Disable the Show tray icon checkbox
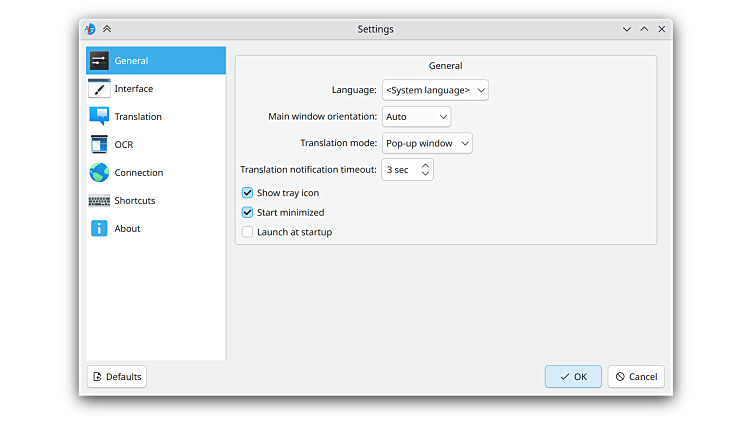The width and height of the screenshot is (752, 423). [247, 193]
